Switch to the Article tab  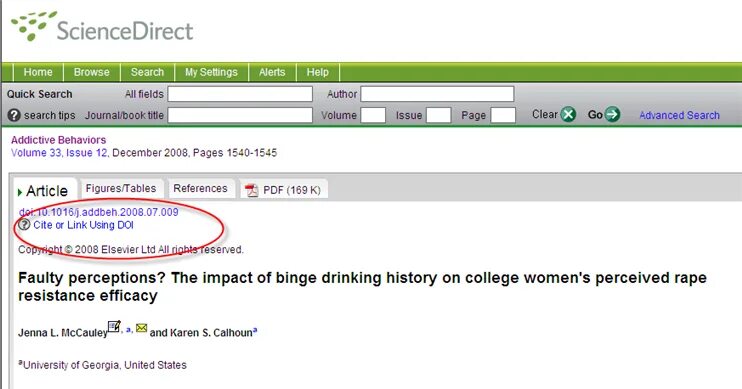coord(44,191)
